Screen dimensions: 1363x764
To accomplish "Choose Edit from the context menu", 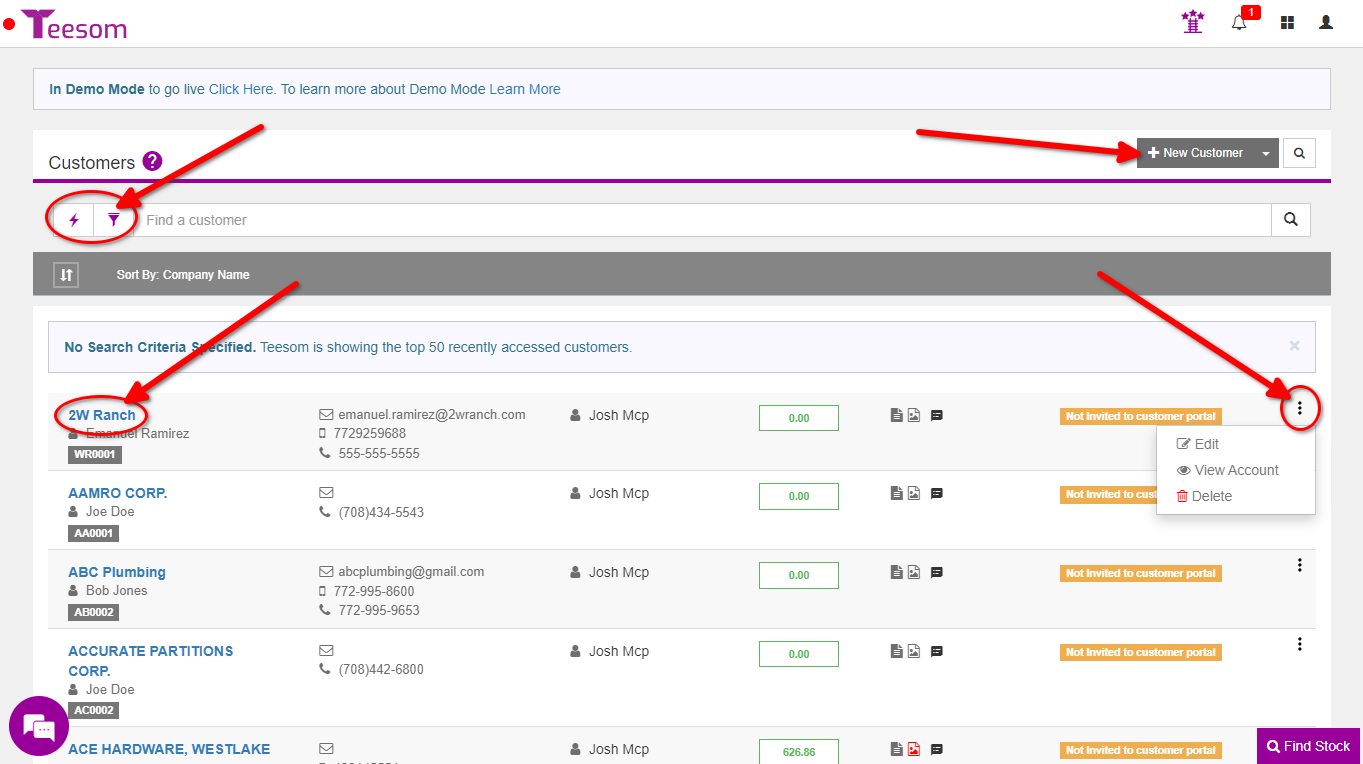I will coord(1198,444).
